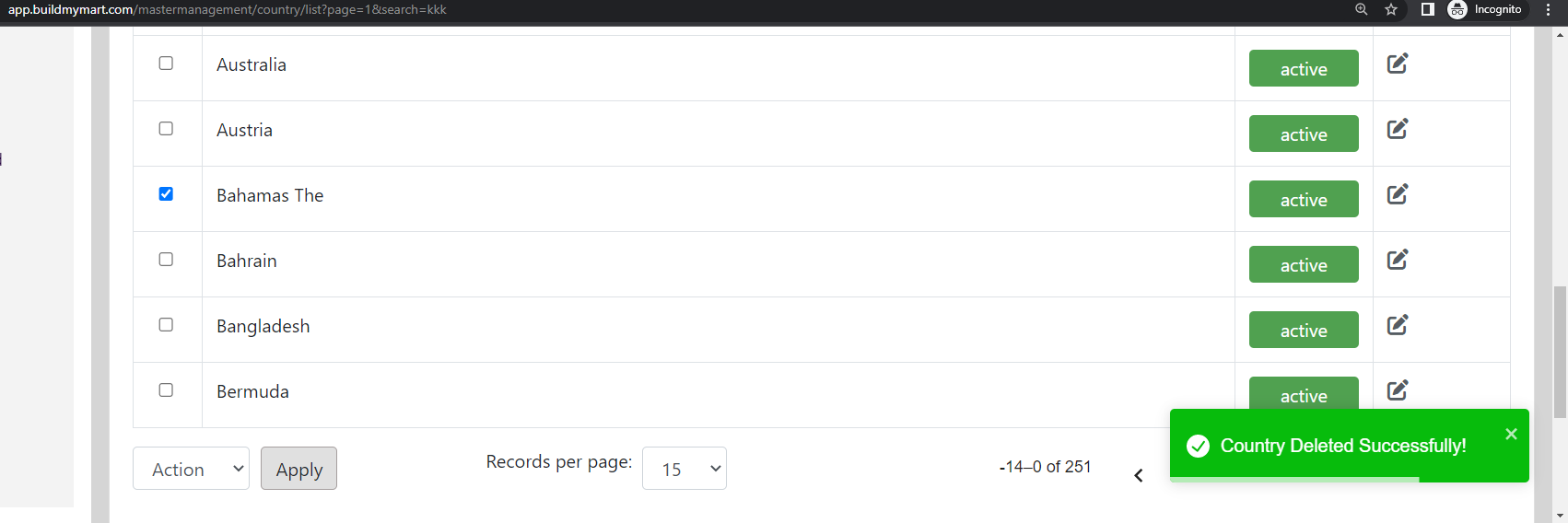Go to previous page arrow

[1139, 475]
